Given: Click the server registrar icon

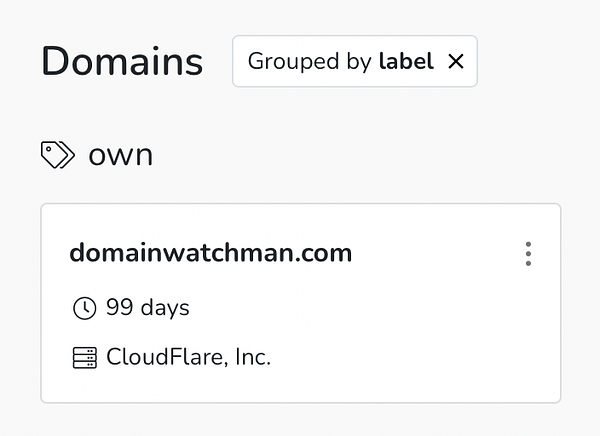Looking at the screenshot, I should tap(85, 357).
